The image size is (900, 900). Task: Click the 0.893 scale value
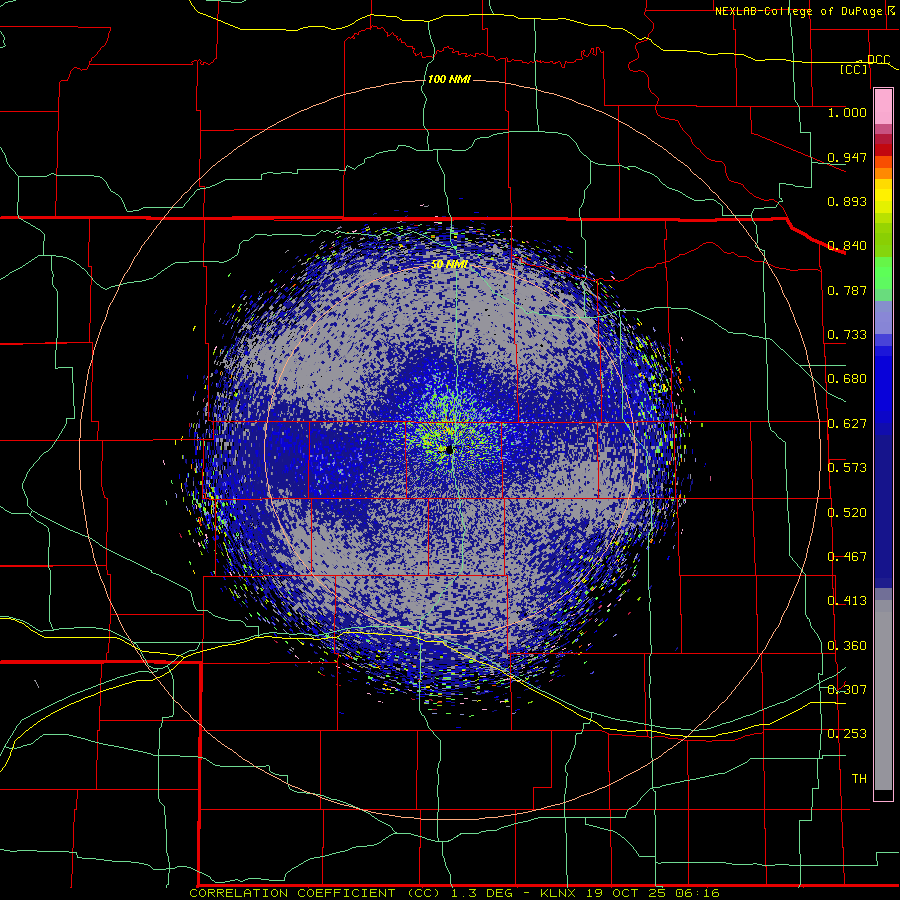pyautogui.click(x=847, y=201)
